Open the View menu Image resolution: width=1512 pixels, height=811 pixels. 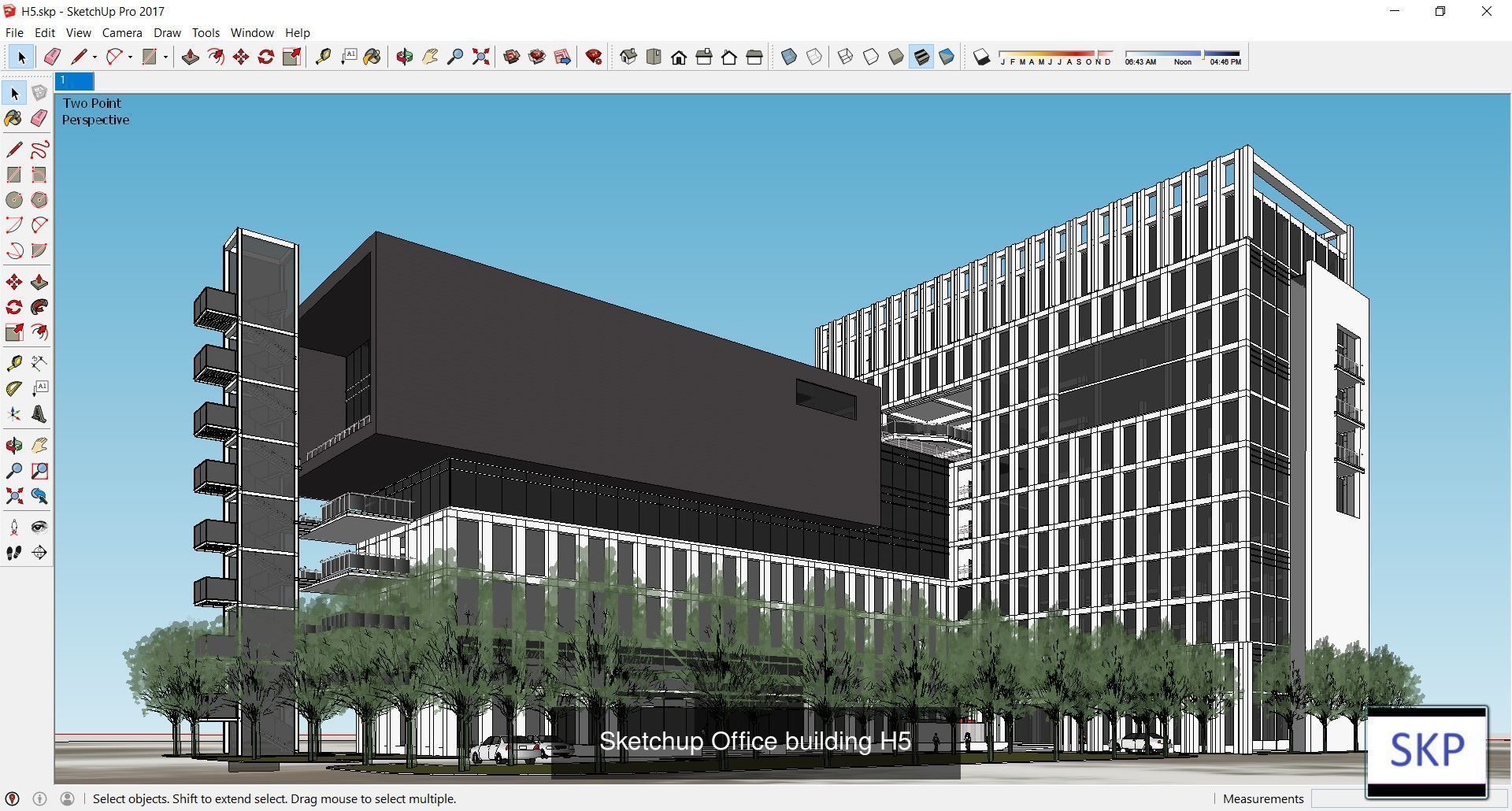pos(78,32)
